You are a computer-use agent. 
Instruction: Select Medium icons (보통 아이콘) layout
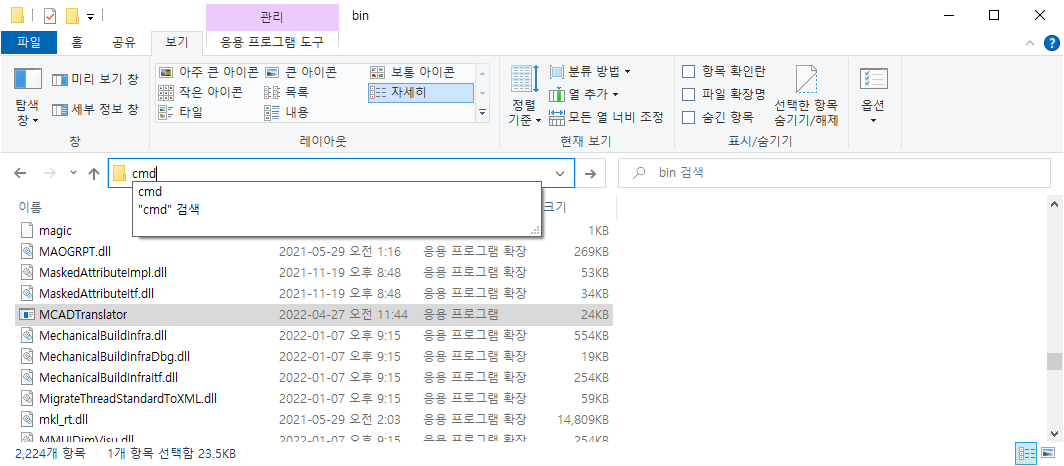point(412,72)
